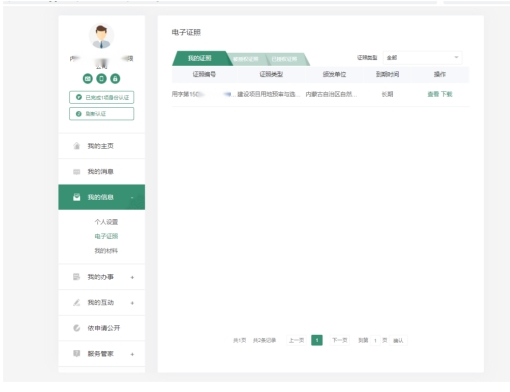
Task: Click the mobile phone badge icon under the username
Action: (x=101, y=79)
